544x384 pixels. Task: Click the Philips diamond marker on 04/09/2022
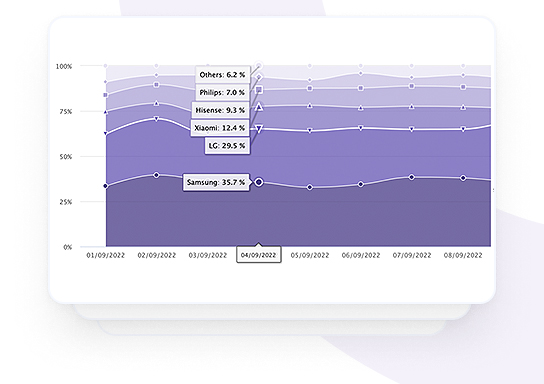click(259, 77)
